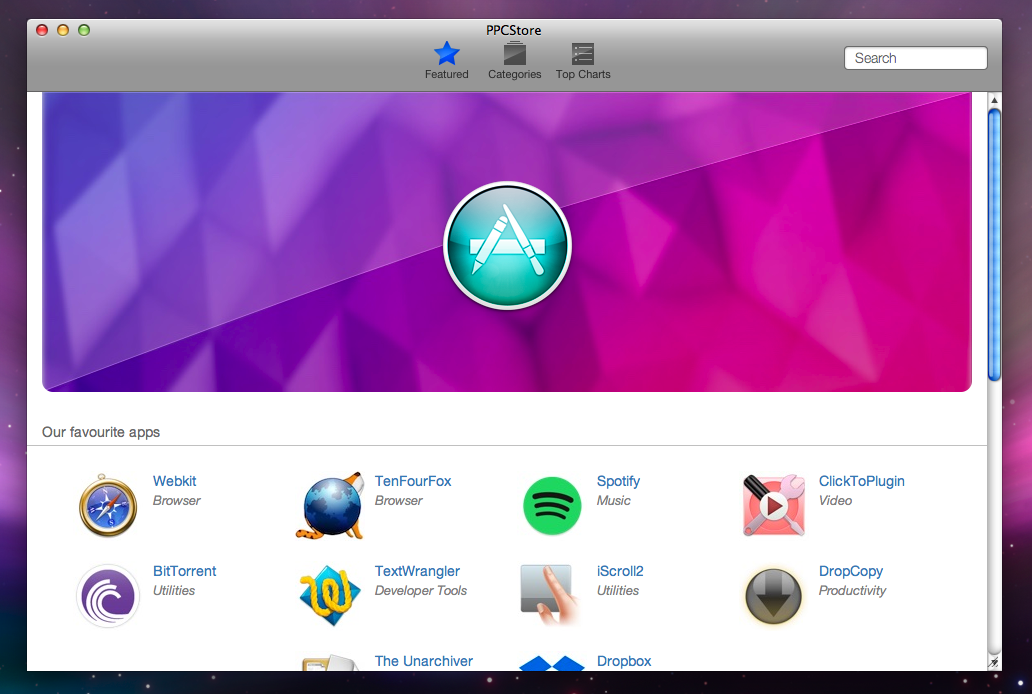Click the purple featured banner image
This screenshot has height=694, width=1032.
[507, 242]
